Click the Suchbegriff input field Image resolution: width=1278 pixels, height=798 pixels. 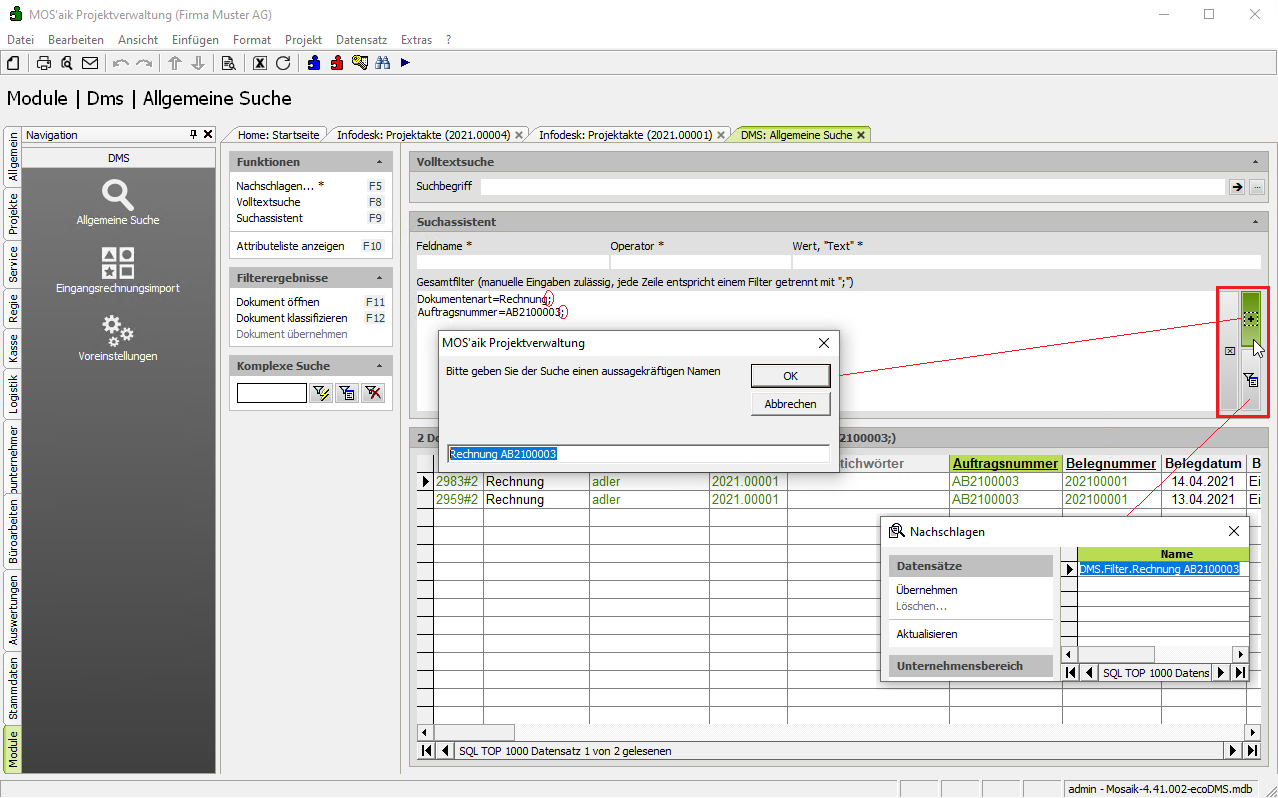(x=852, y=186)
